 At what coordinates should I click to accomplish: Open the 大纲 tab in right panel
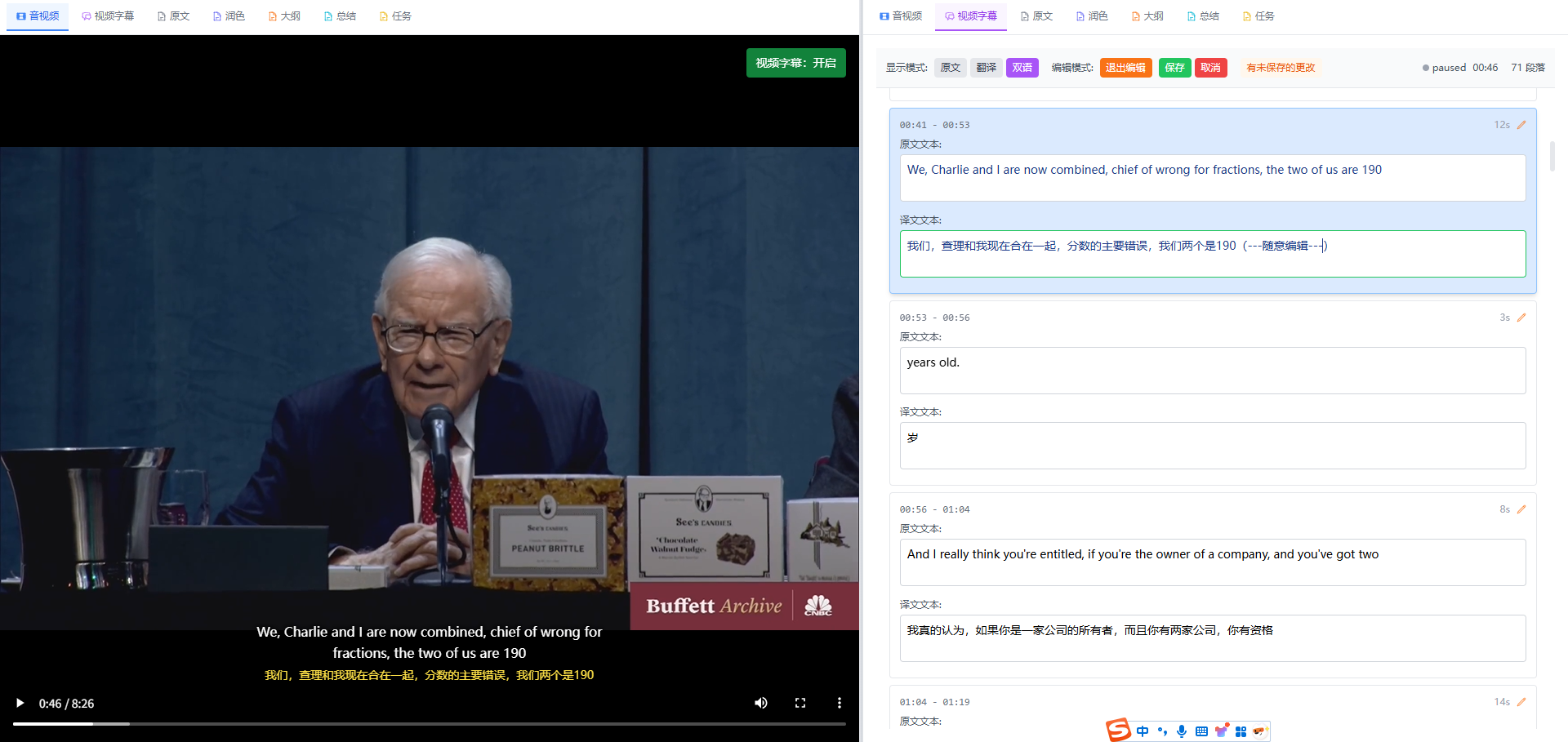pyautogui.click(x=1147, y=16)
